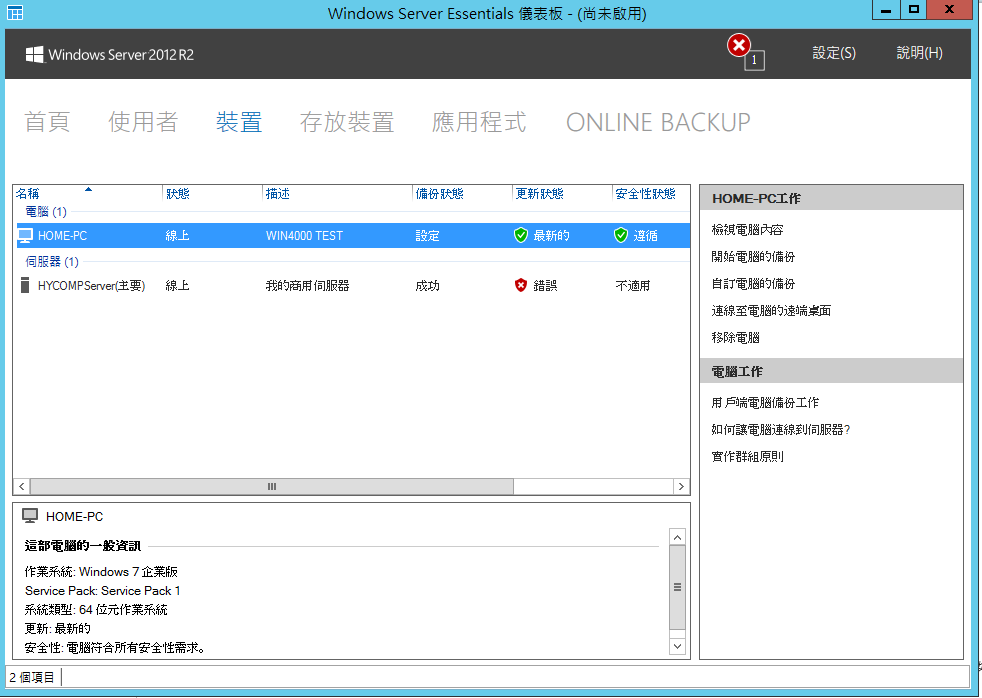Open the ONLINE BACKUP tab

658,122
